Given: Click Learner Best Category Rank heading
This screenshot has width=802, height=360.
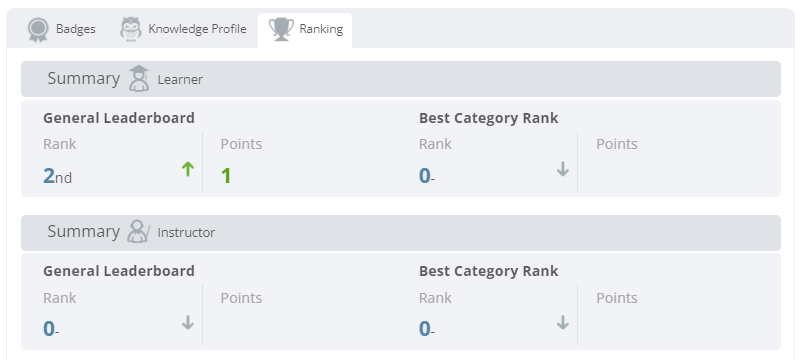Looking at the screenshot, I should click(x=488, y=118).
